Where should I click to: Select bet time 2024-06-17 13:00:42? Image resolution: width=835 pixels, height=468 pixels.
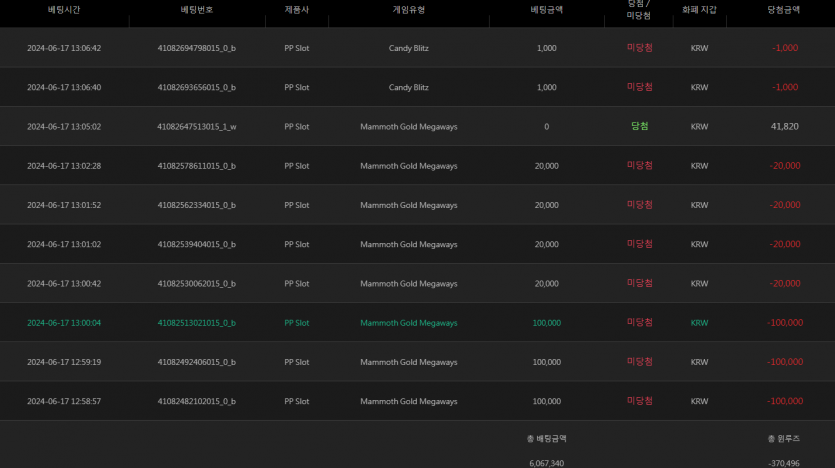pos(64,284)
